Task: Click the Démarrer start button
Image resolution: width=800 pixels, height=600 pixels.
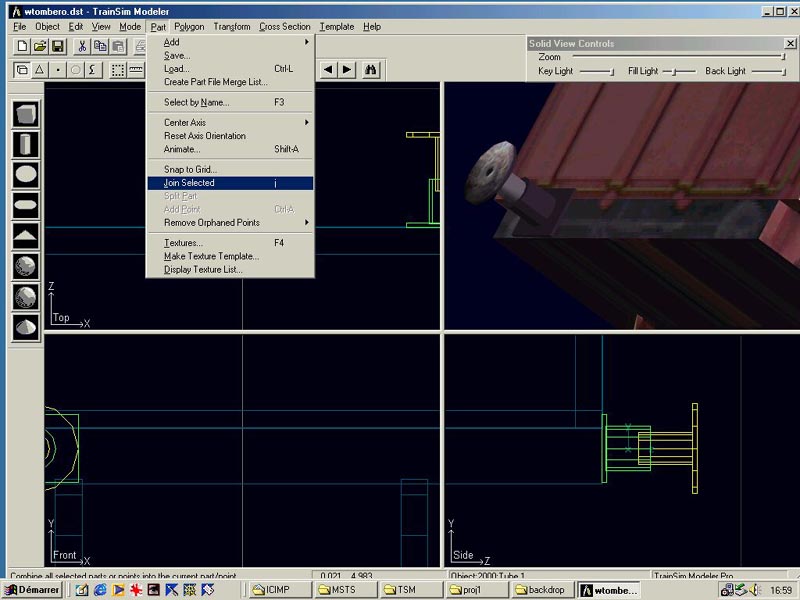Action: tap(33, 590)
